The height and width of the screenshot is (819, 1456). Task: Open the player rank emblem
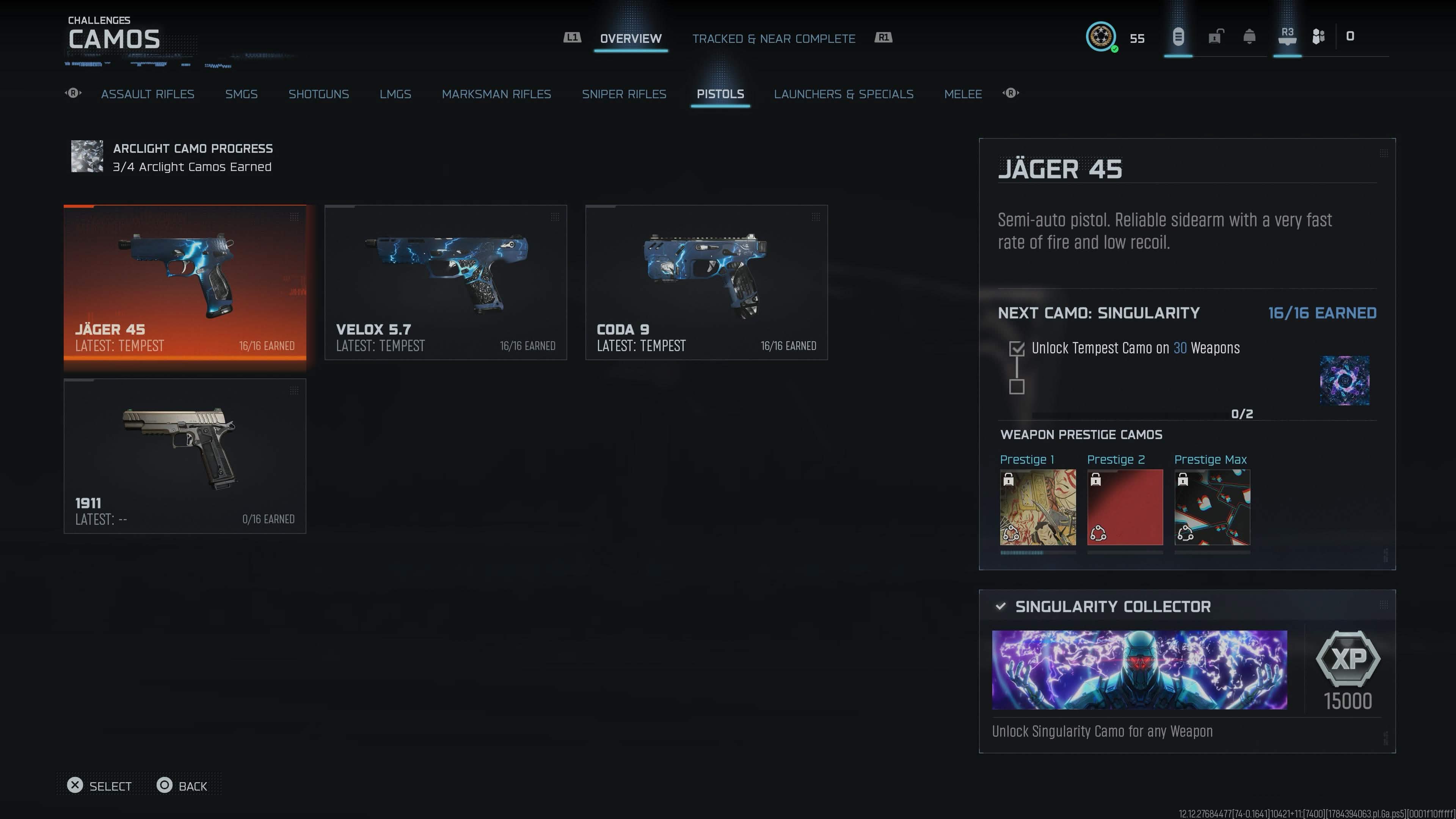[1100, 37]
